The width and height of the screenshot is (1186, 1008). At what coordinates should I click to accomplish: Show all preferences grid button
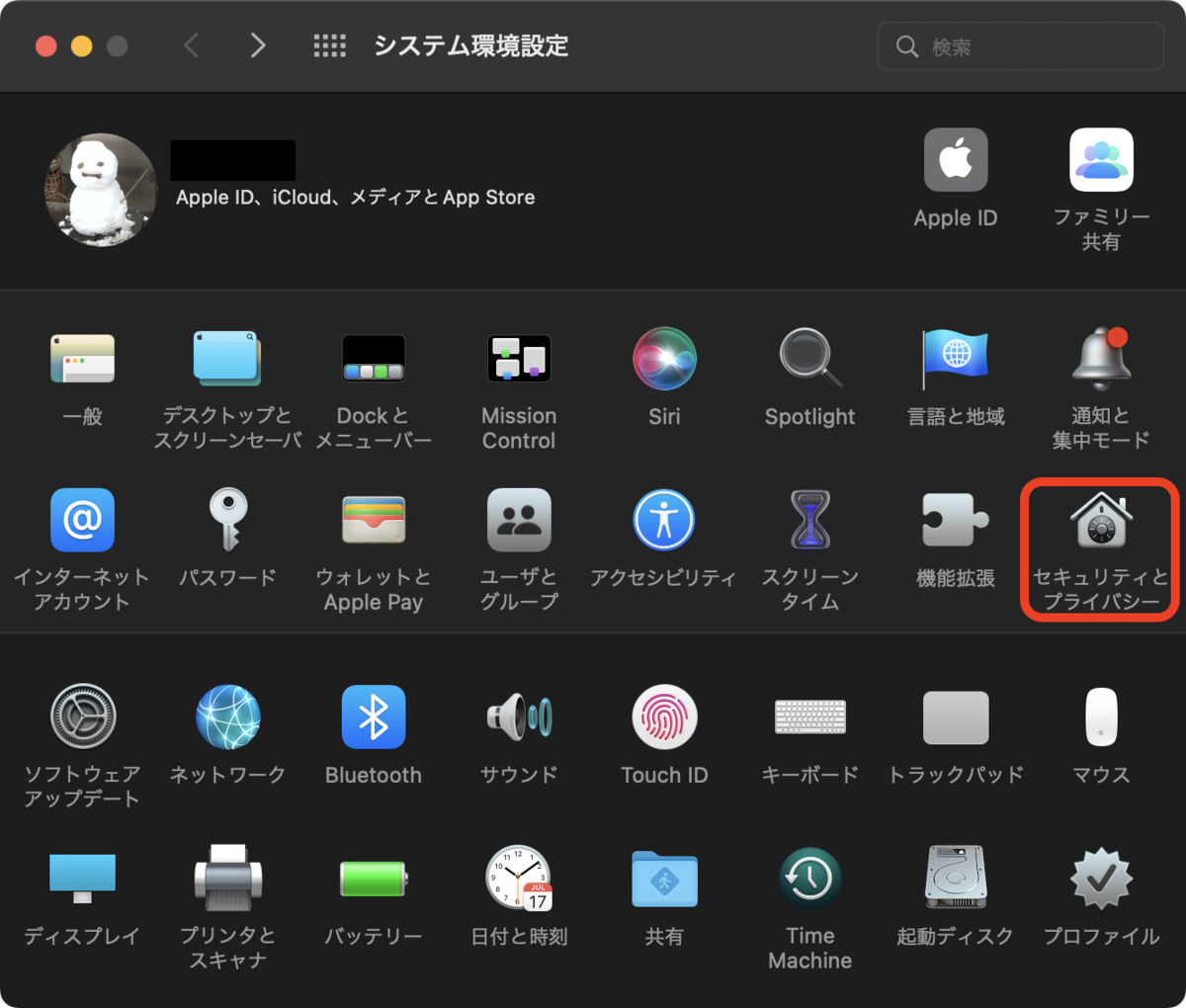tap(329, 45)
